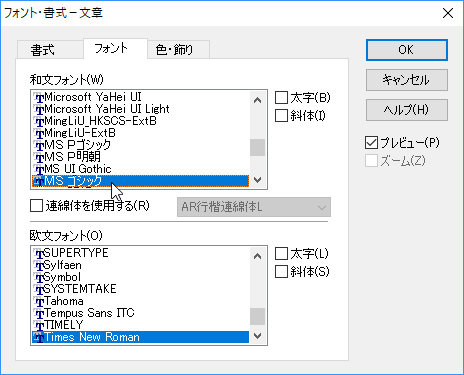This screenshot has width=464, height=375.
Task: Click down arrow of 欧文フォント scrollbar
Action: coord(257,336)
